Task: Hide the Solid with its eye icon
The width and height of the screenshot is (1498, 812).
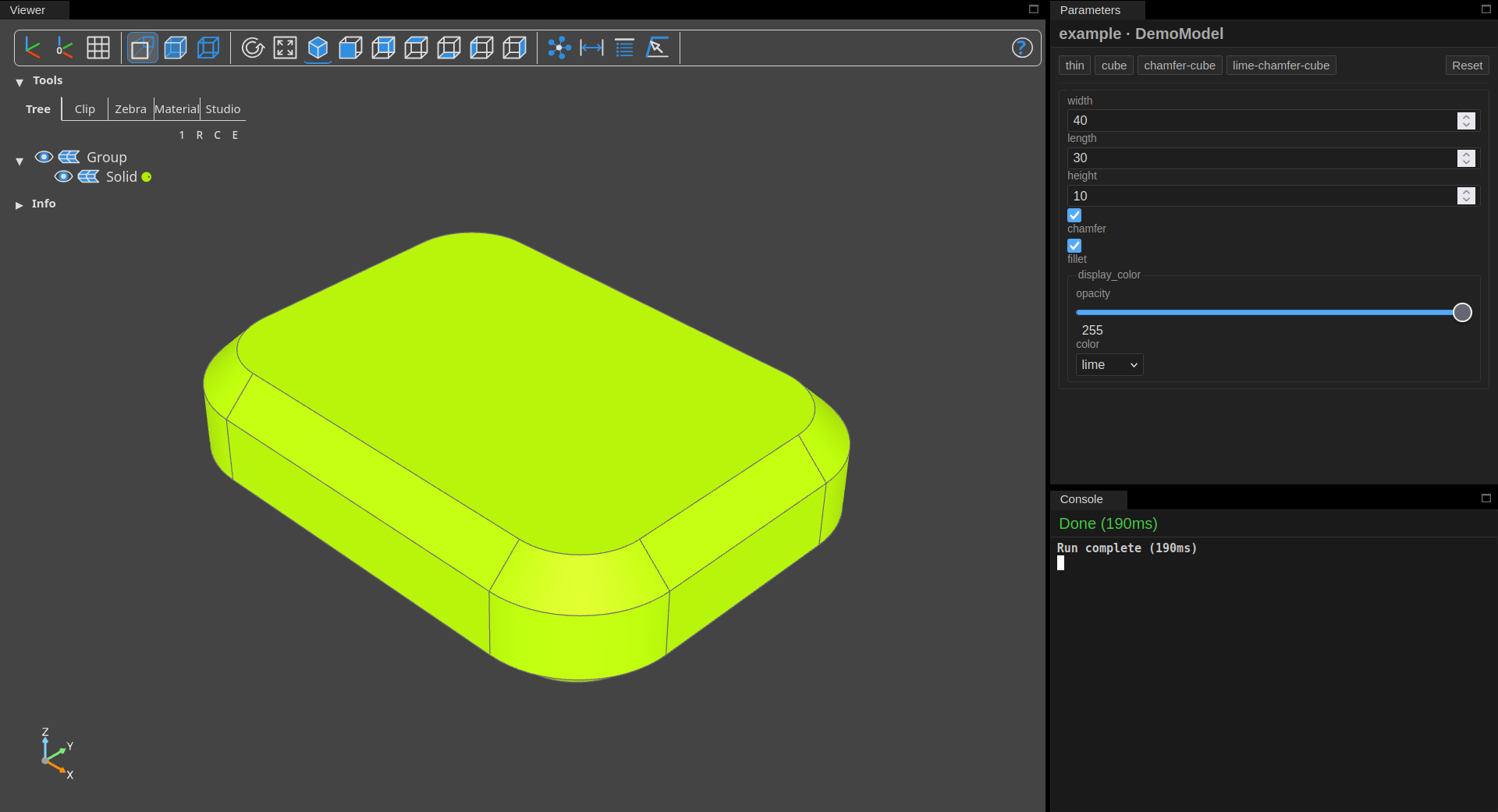Action: 64,176
